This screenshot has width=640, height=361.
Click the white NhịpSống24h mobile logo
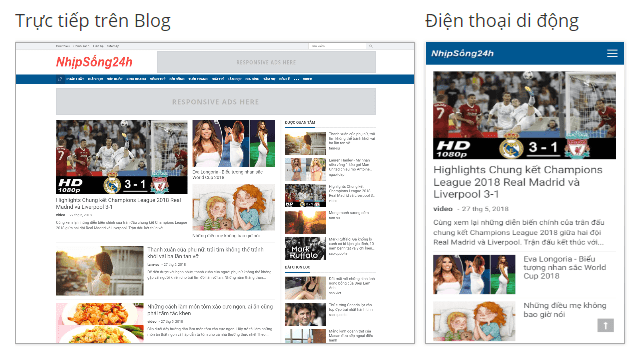click(462, 53)
